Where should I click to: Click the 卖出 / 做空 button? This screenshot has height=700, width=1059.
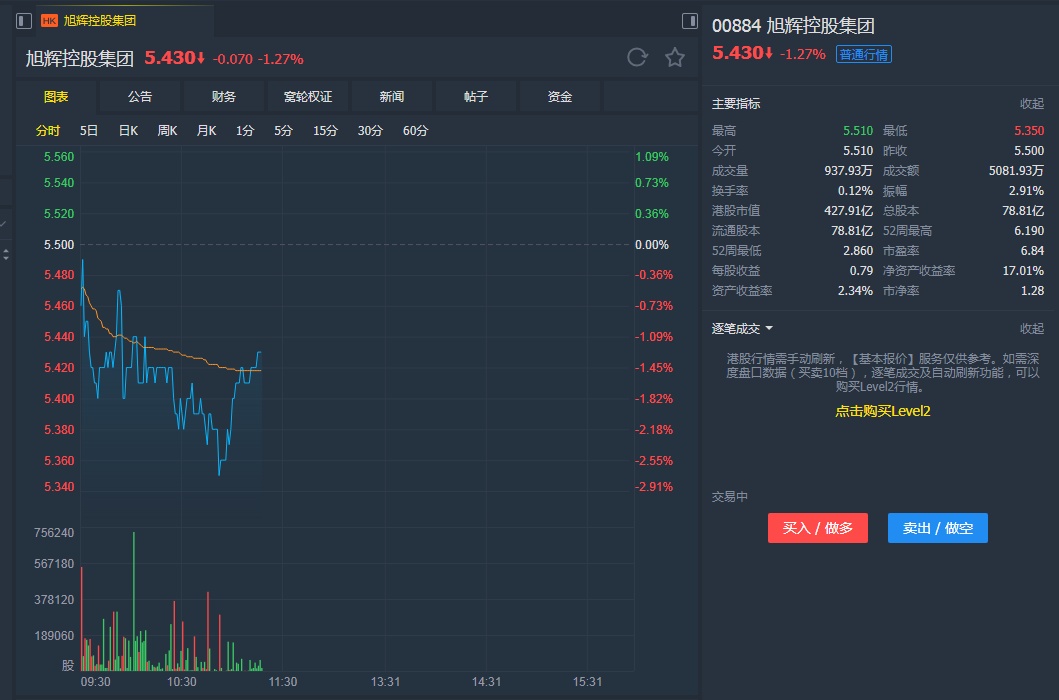(x=937, y=528)
